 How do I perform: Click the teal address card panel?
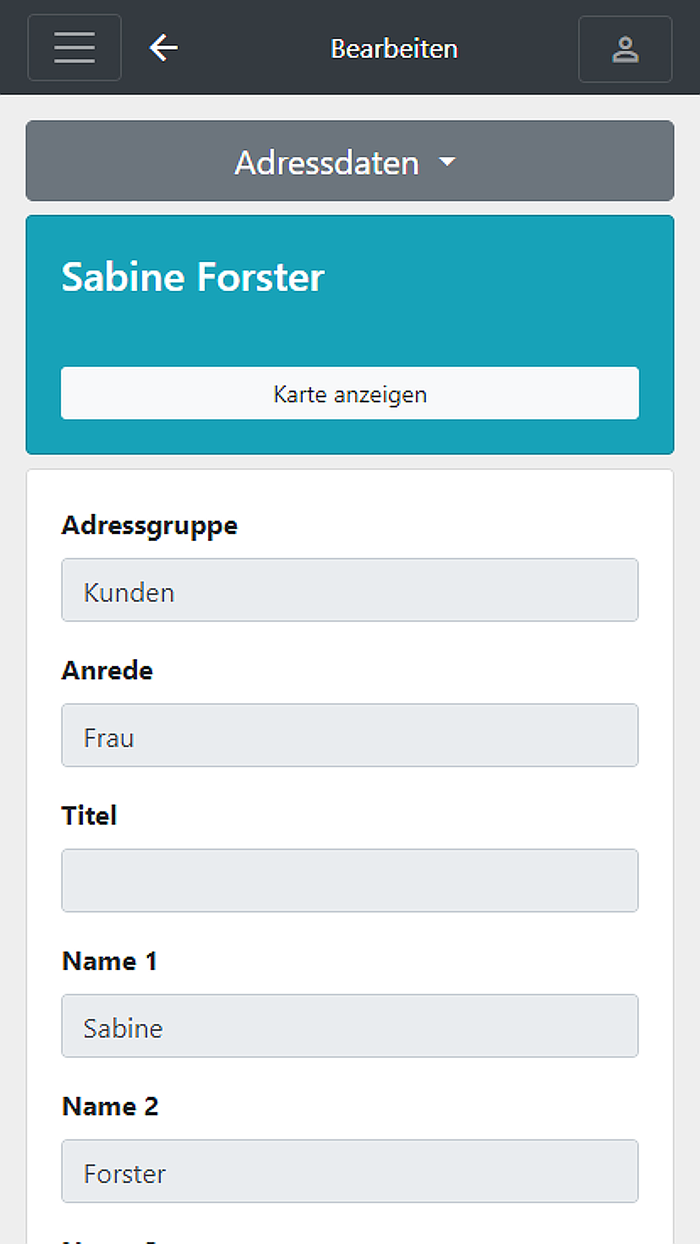(350, 320)
